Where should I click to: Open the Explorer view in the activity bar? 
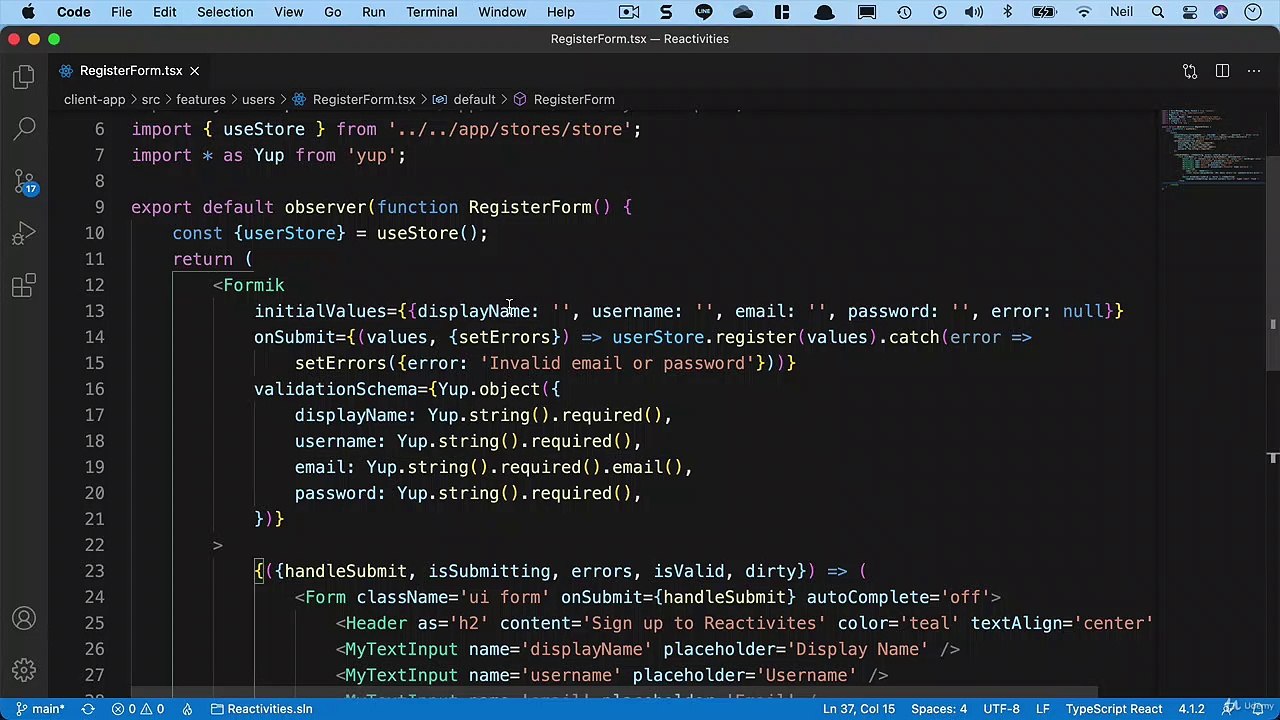[x=24, y=78]
